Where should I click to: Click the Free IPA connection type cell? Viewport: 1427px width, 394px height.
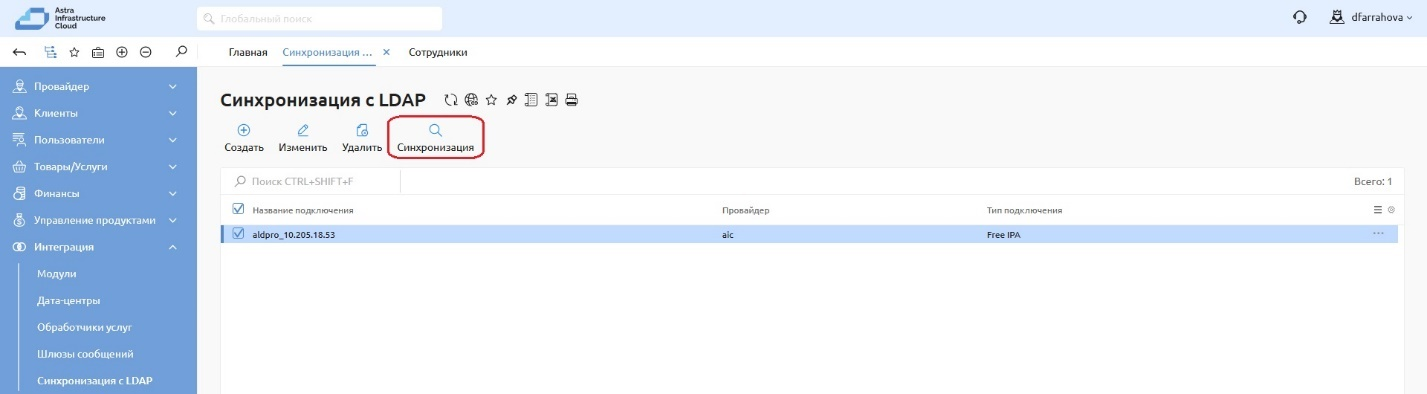click(x=1005, y=234)
